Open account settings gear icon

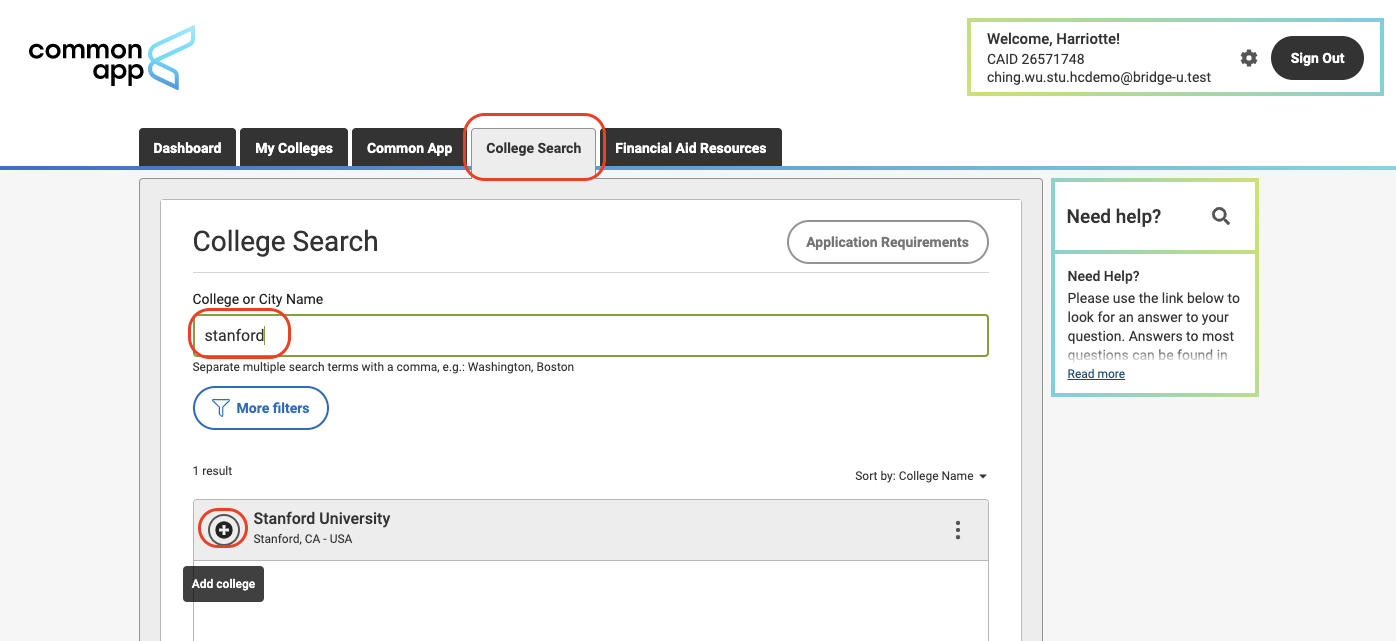(x=1249, y=58)
